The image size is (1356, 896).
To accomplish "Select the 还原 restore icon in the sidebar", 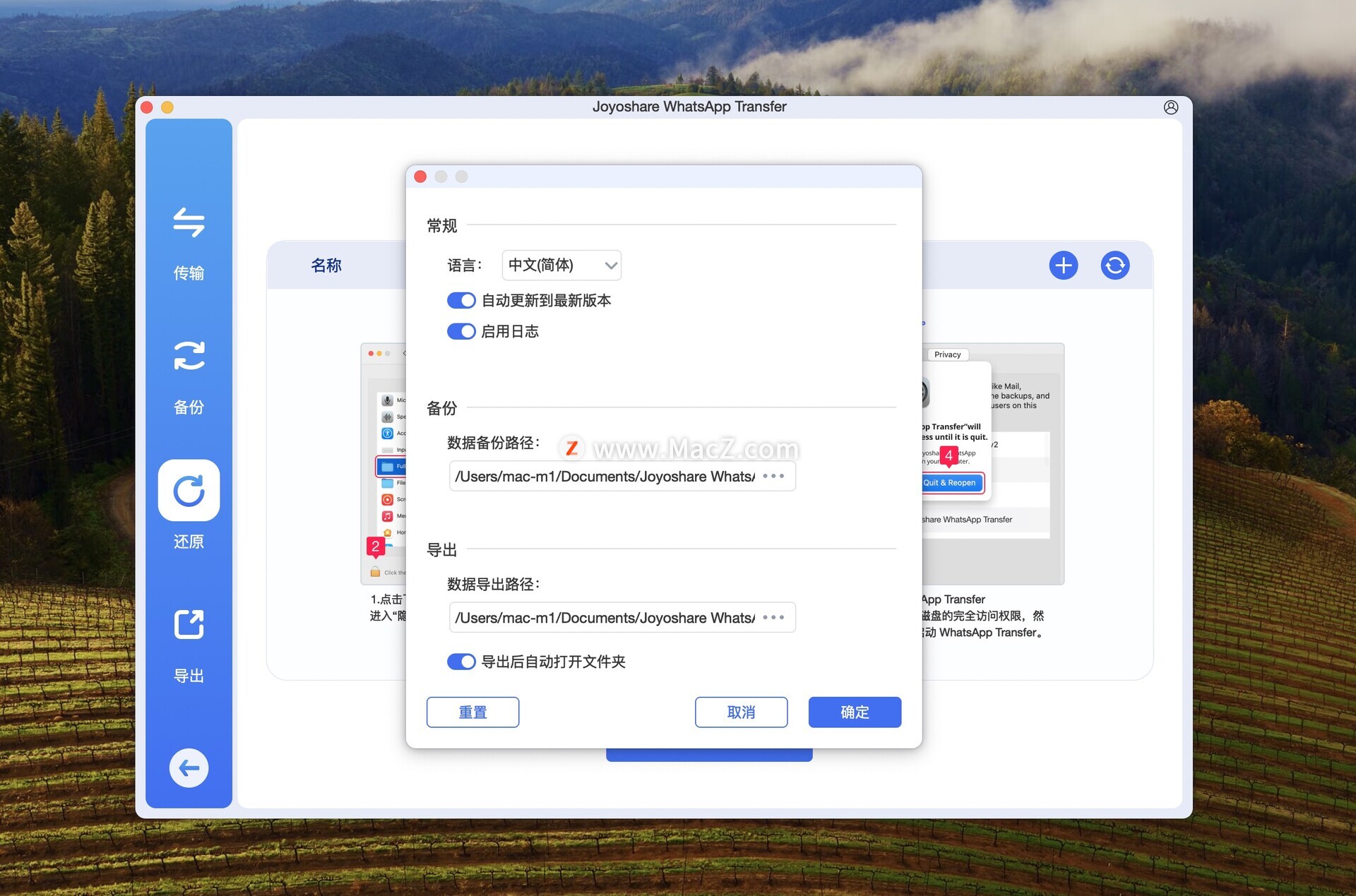I will point(189,490).
